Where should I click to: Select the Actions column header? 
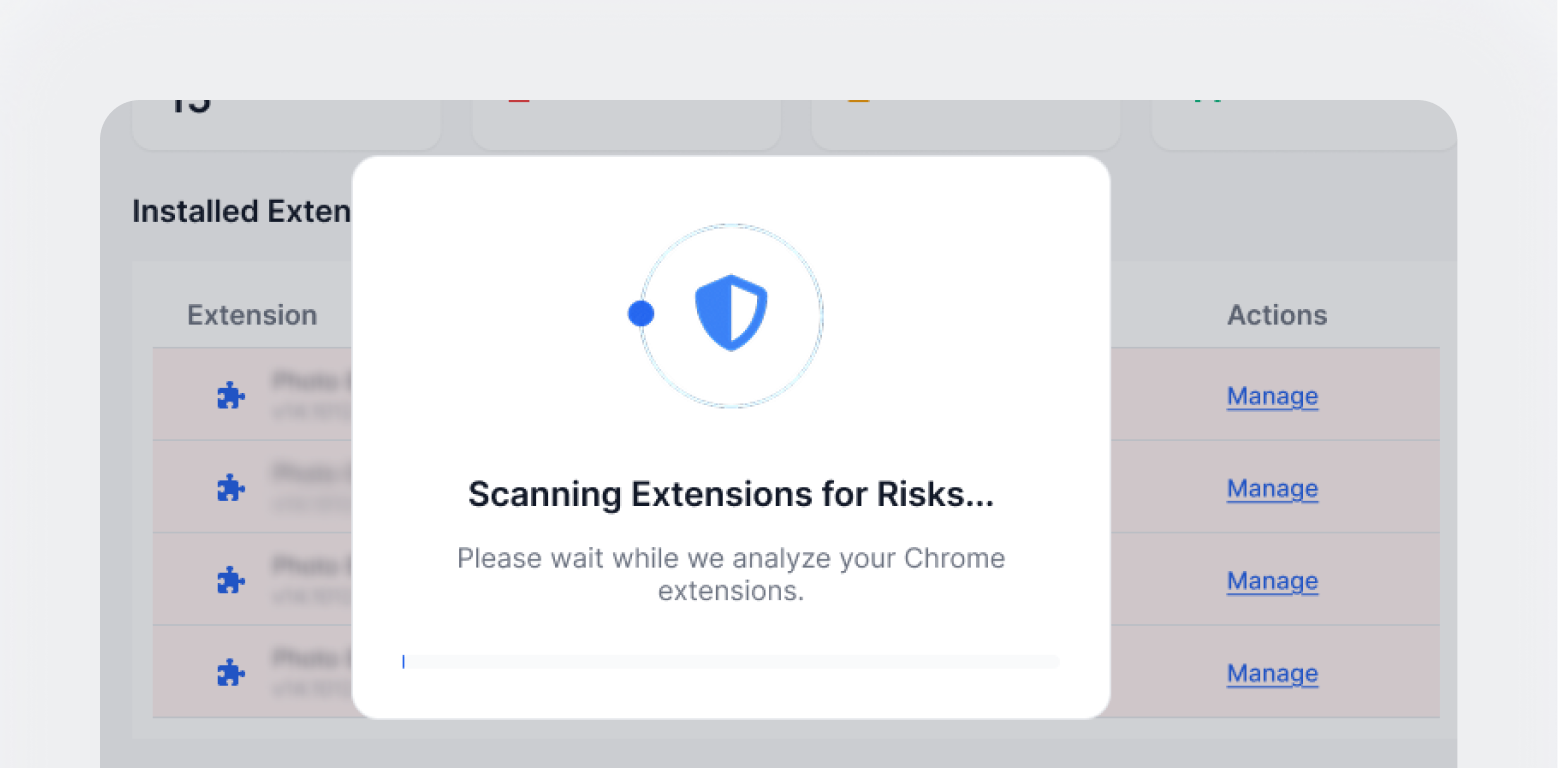pyautogui.click(x=1277, y=314)
